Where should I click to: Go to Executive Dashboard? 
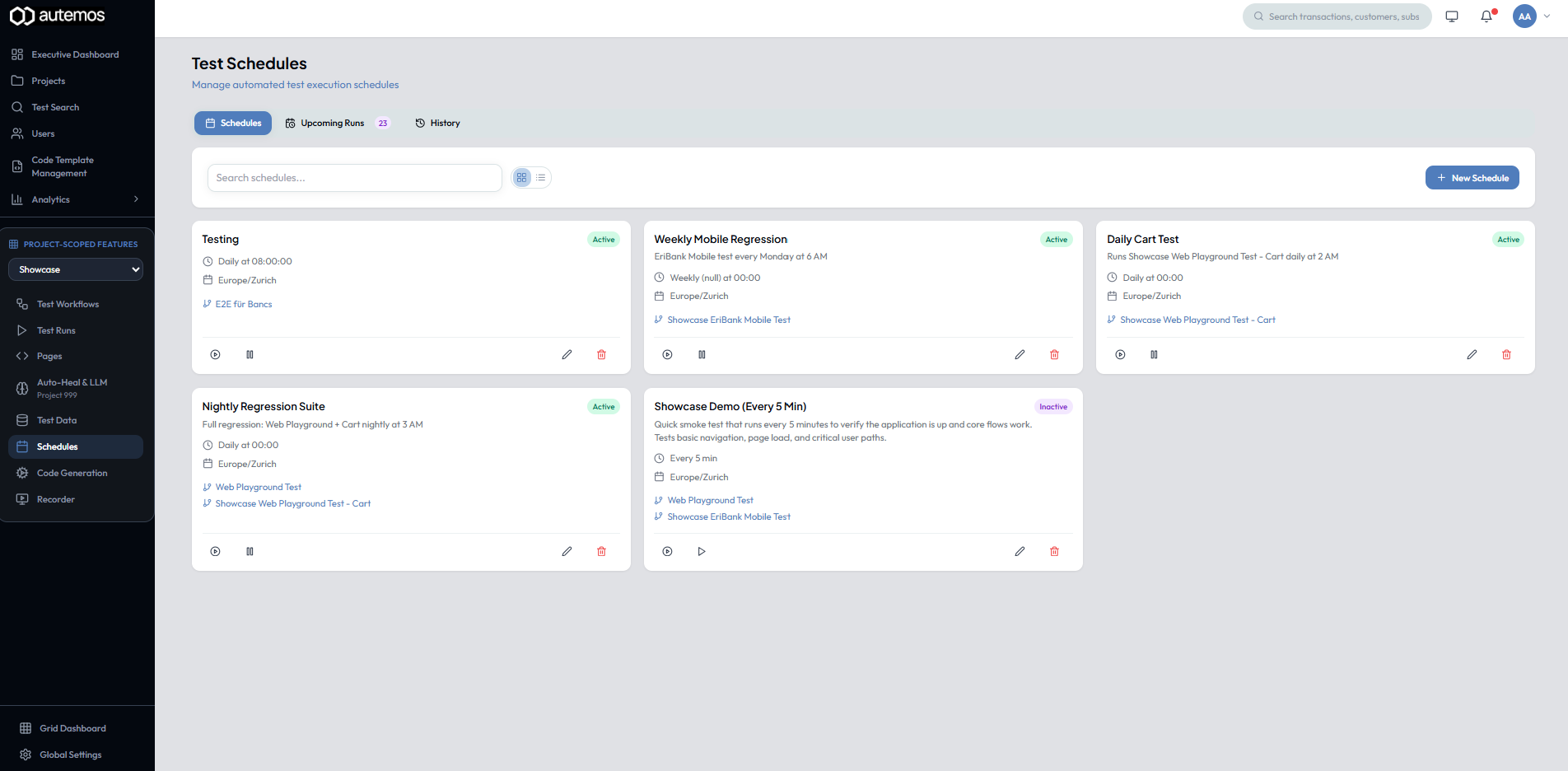[76, 54]
